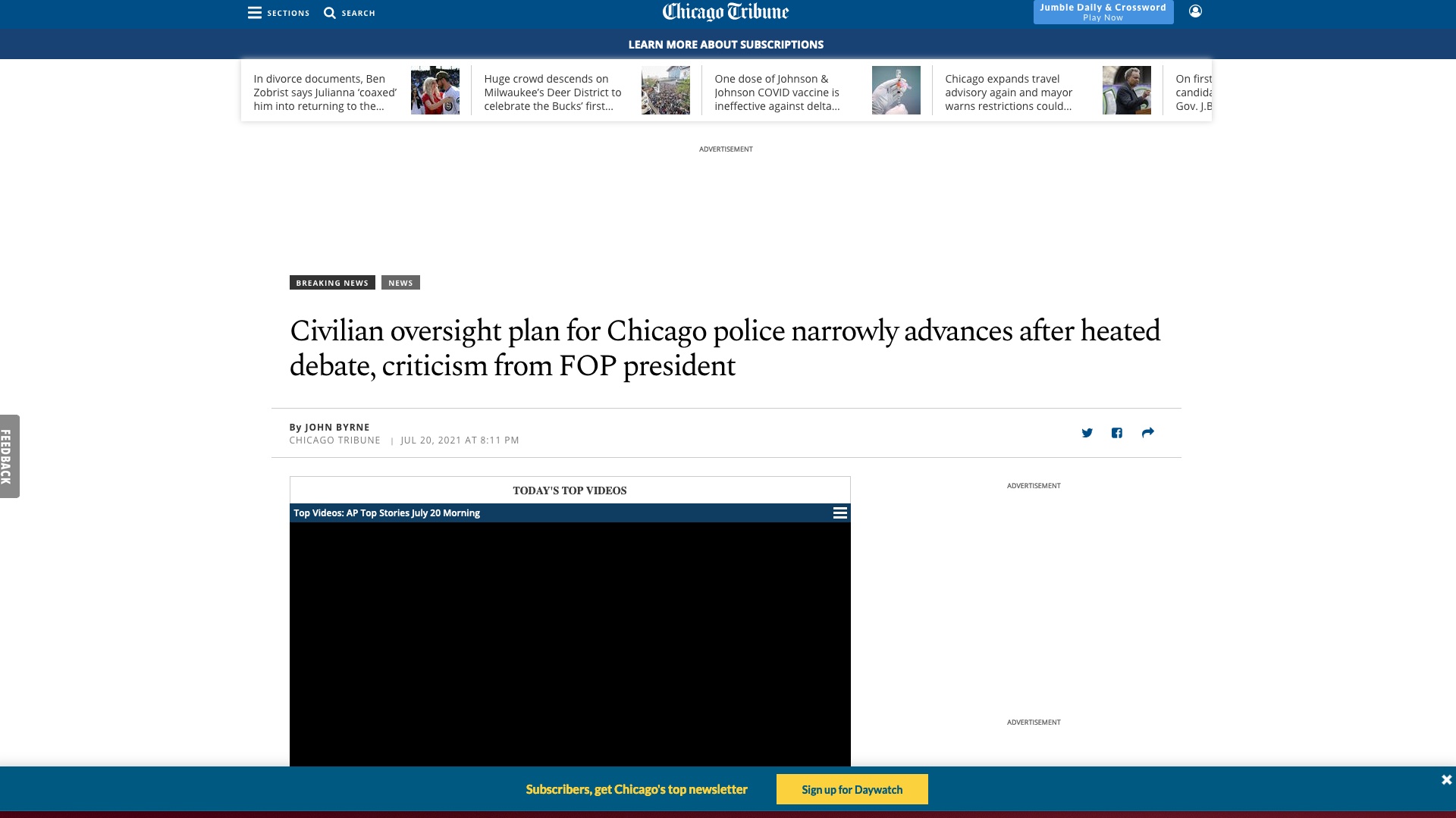
Task: Close the Daywatch newsletter banner
Action: pos(1446,779)
